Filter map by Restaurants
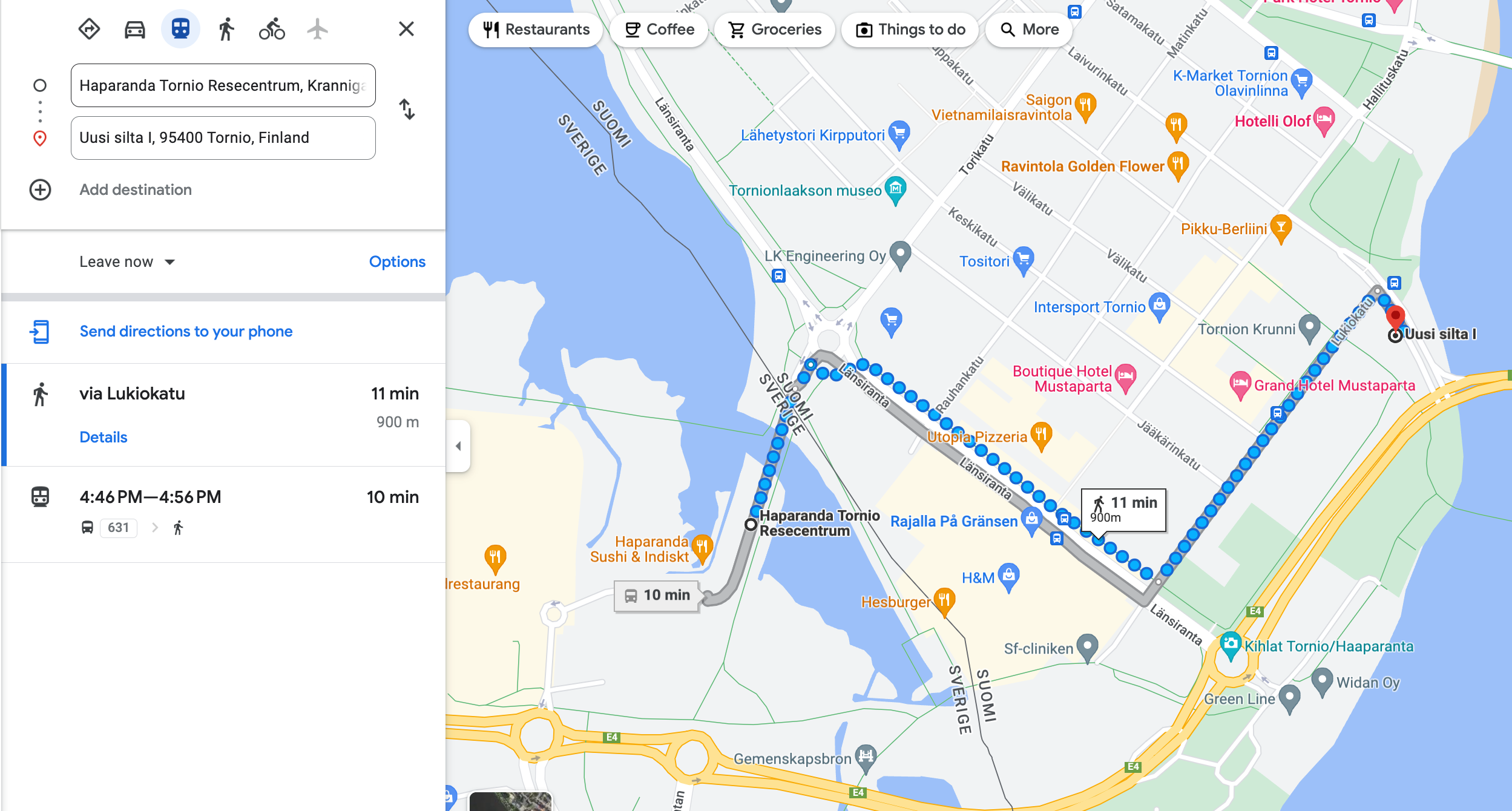This screenshot has width=1512, height=811. 536,30
